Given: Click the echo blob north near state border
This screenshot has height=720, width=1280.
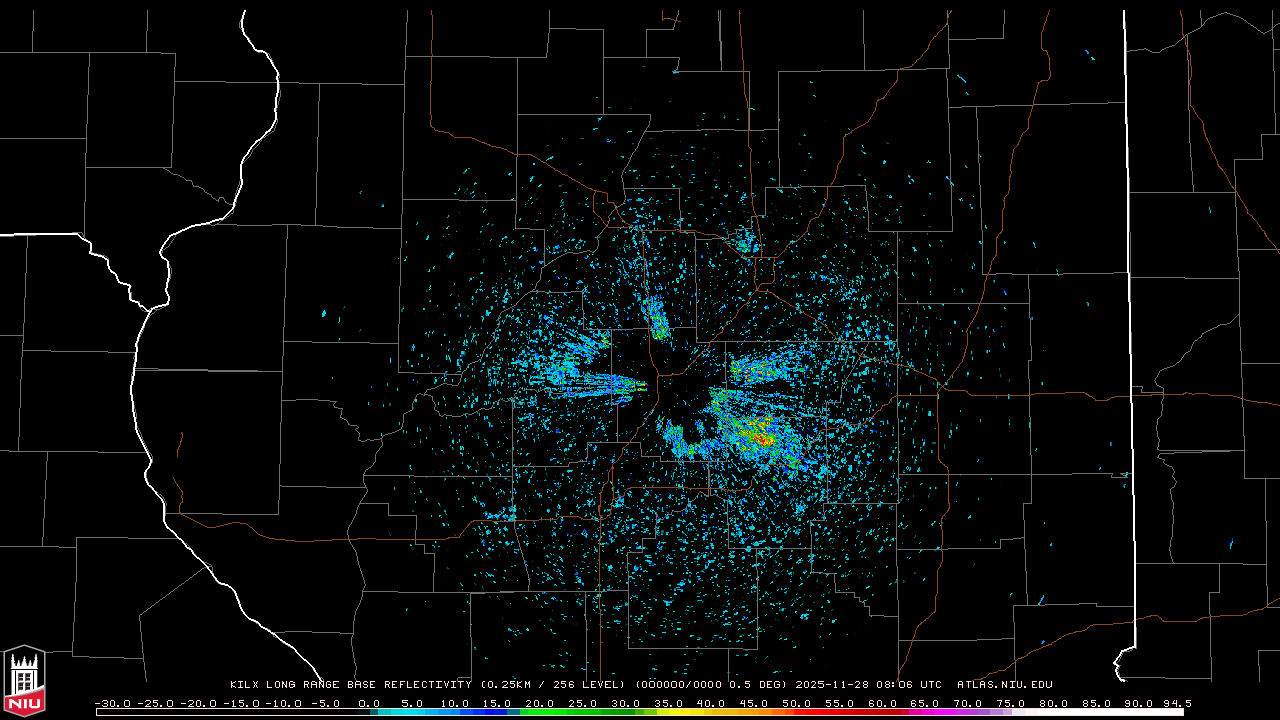Looking at the screenshot, I should tap(745, 241).
